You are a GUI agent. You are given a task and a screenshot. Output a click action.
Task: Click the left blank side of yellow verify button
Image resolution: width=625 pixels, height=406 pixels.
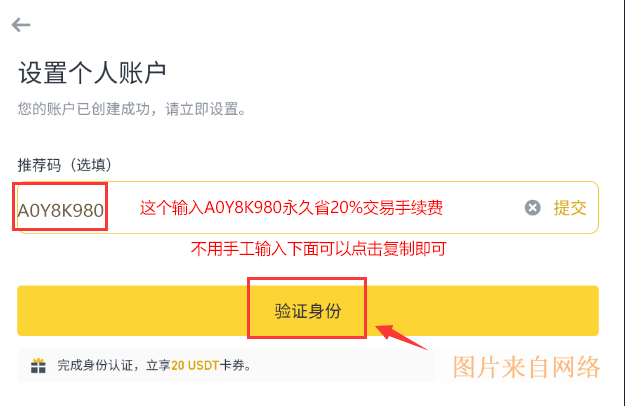[x=132, y=311]
